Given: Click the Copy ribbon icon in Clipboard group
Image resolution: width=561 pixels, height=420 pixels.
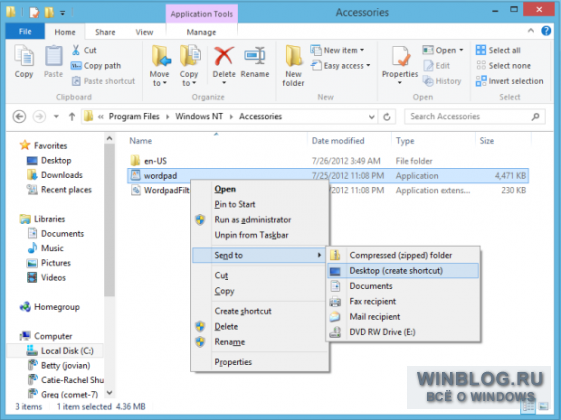Looking at the screenshot, I should pos(24,62).
